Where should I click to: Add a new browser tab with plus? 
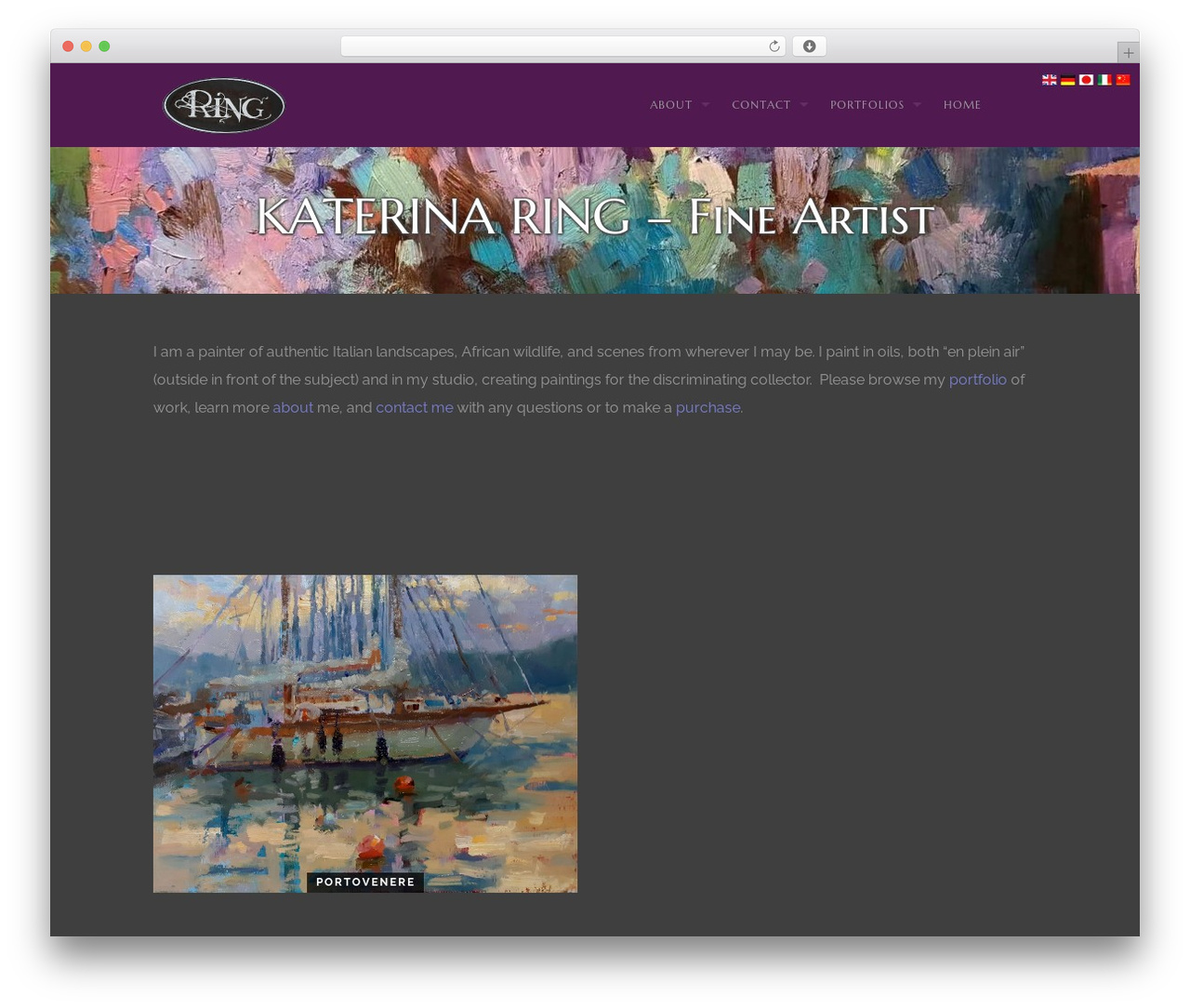click(x=1129, y=53)
